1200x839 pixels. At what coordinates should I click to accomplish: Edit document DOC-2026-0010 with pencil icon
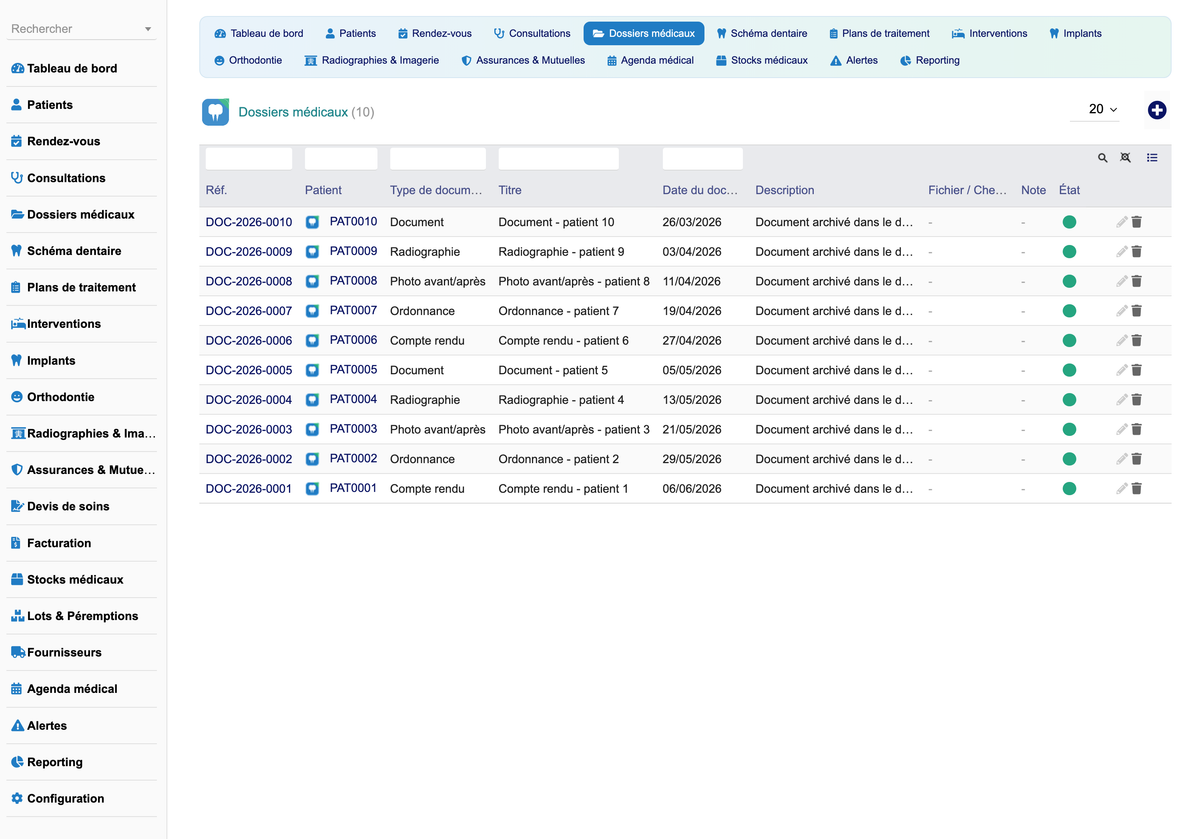pos(1122,222)
